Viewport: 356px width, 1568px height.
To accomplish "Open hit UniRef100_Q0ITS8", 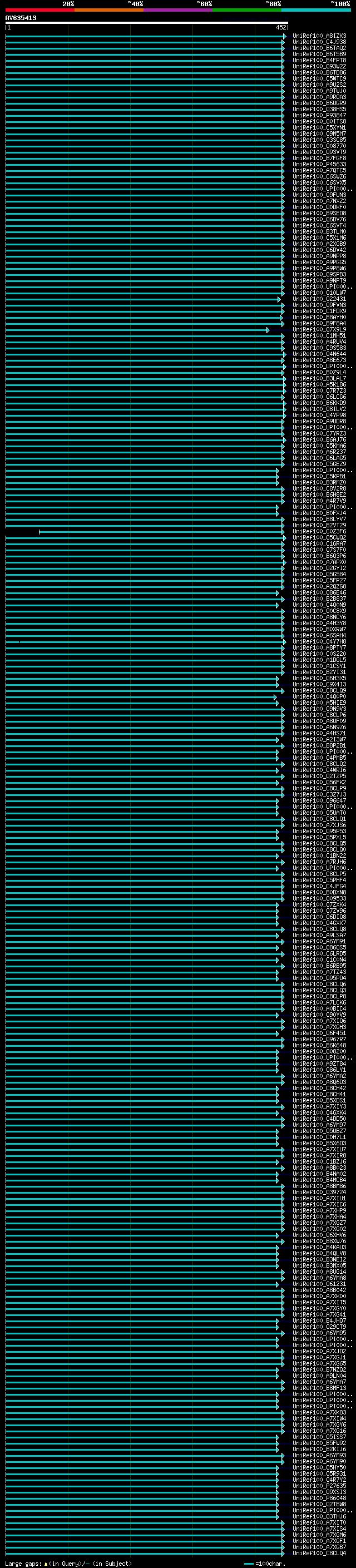I will click(319, 121).
